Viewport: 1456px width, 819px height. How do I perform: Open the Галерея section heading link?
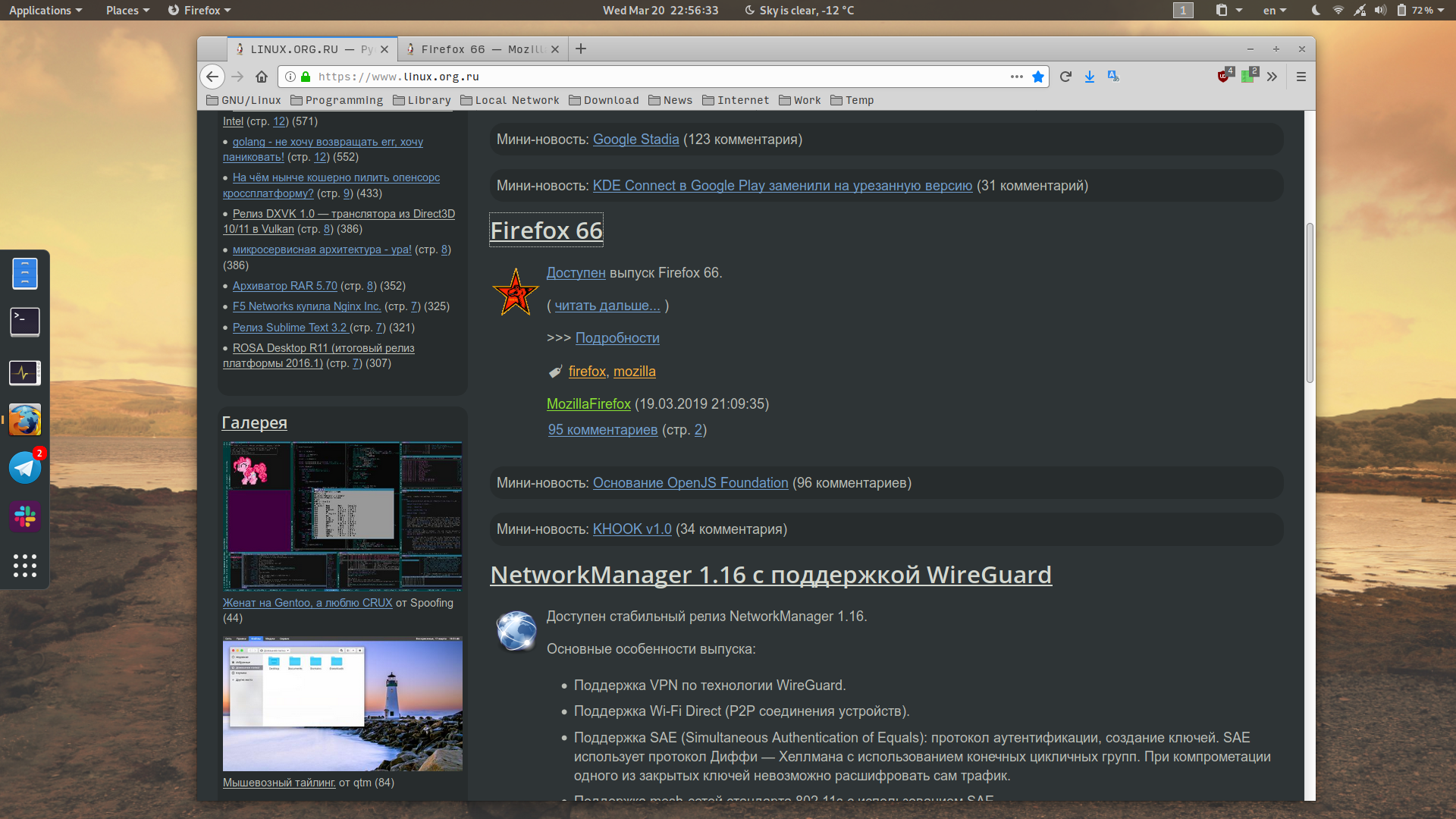click(x=254, y=422)
